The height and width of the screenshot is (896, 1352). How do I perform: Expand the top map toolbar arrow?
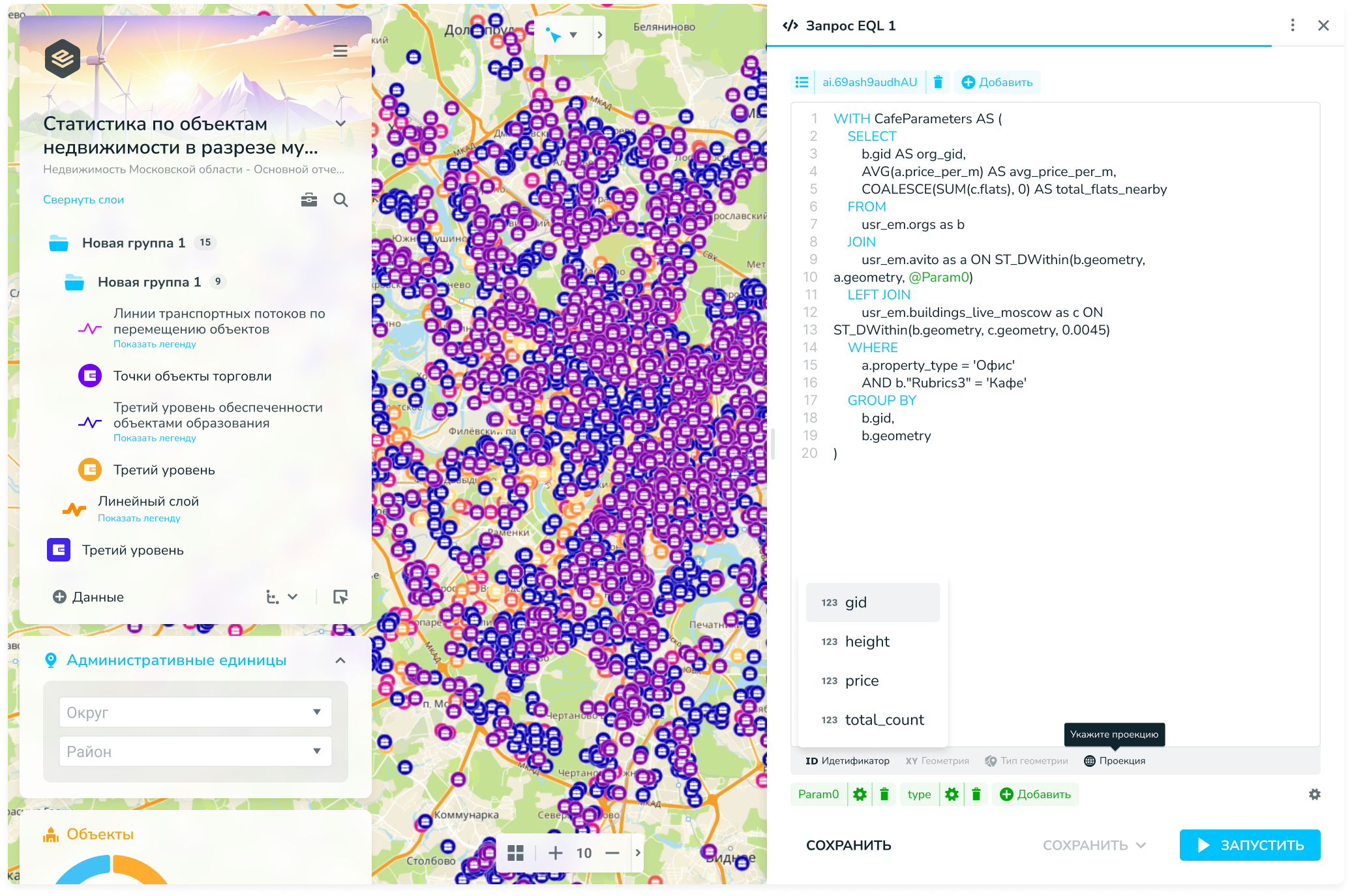coord(599,35)
